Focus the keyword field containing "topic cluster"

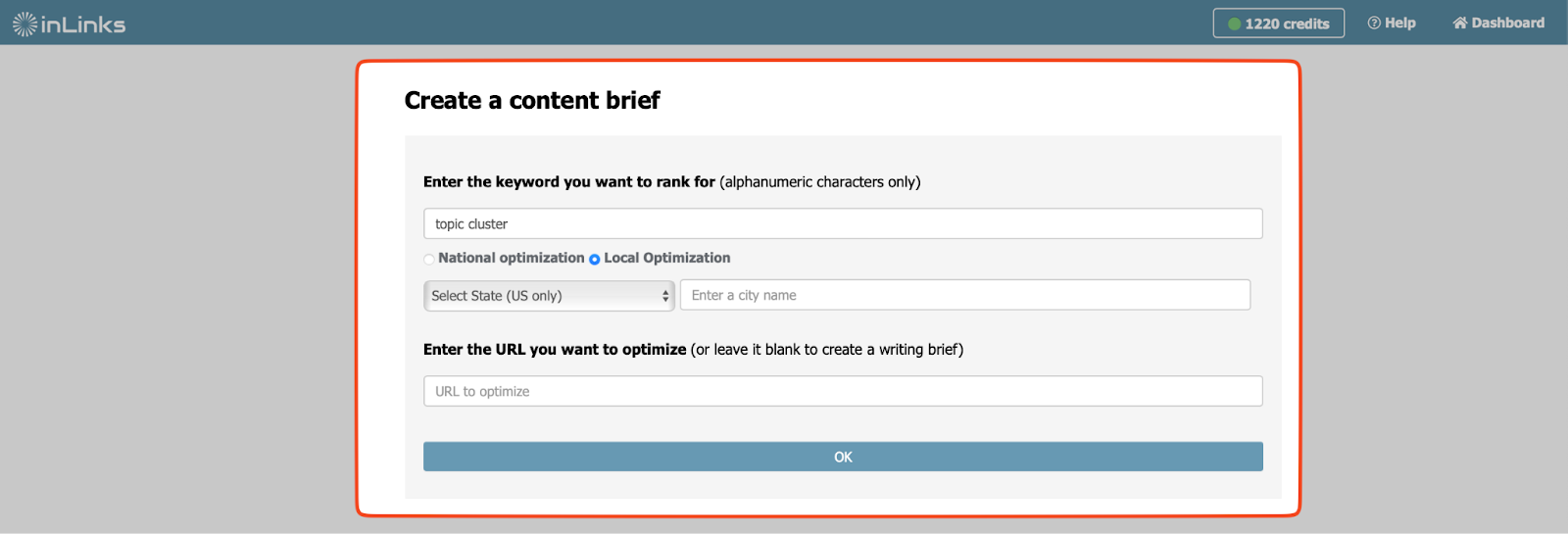click(x=843, y=223)
